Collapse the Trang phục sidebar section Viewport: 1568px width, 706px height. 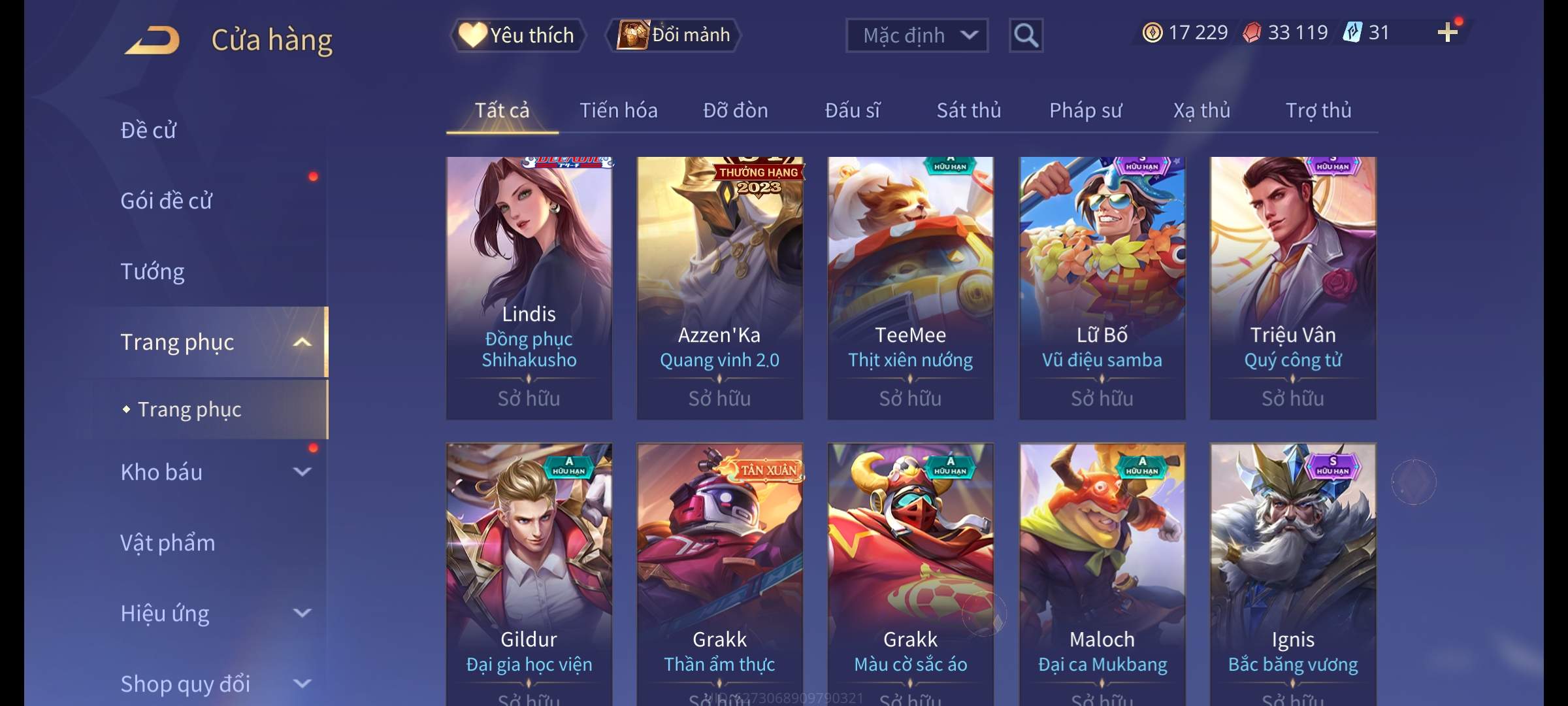pos(302,342)
